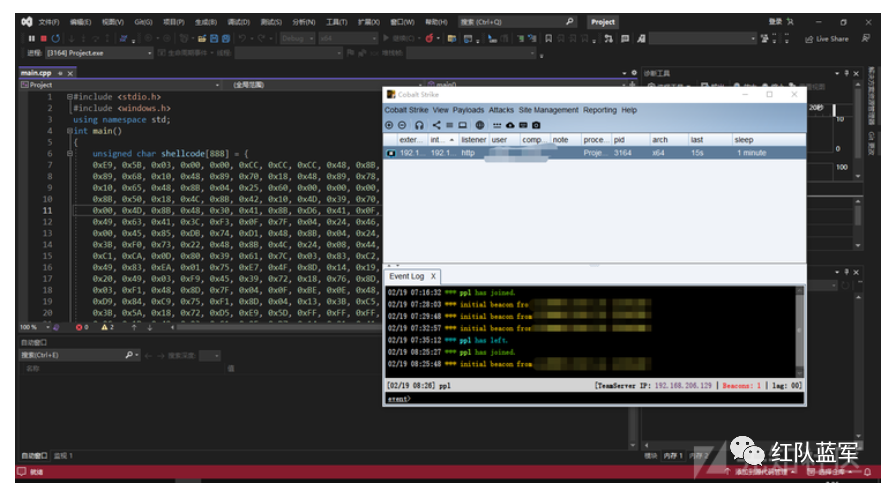Collapse the int main() block at line 4
888x492 pixels.
point(70,131)
